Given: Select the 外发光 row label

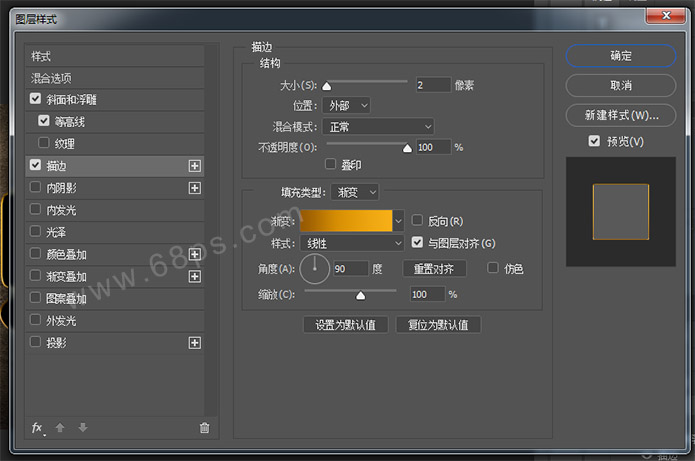Looking at the screenshot, I should click(x=61, y=320).
